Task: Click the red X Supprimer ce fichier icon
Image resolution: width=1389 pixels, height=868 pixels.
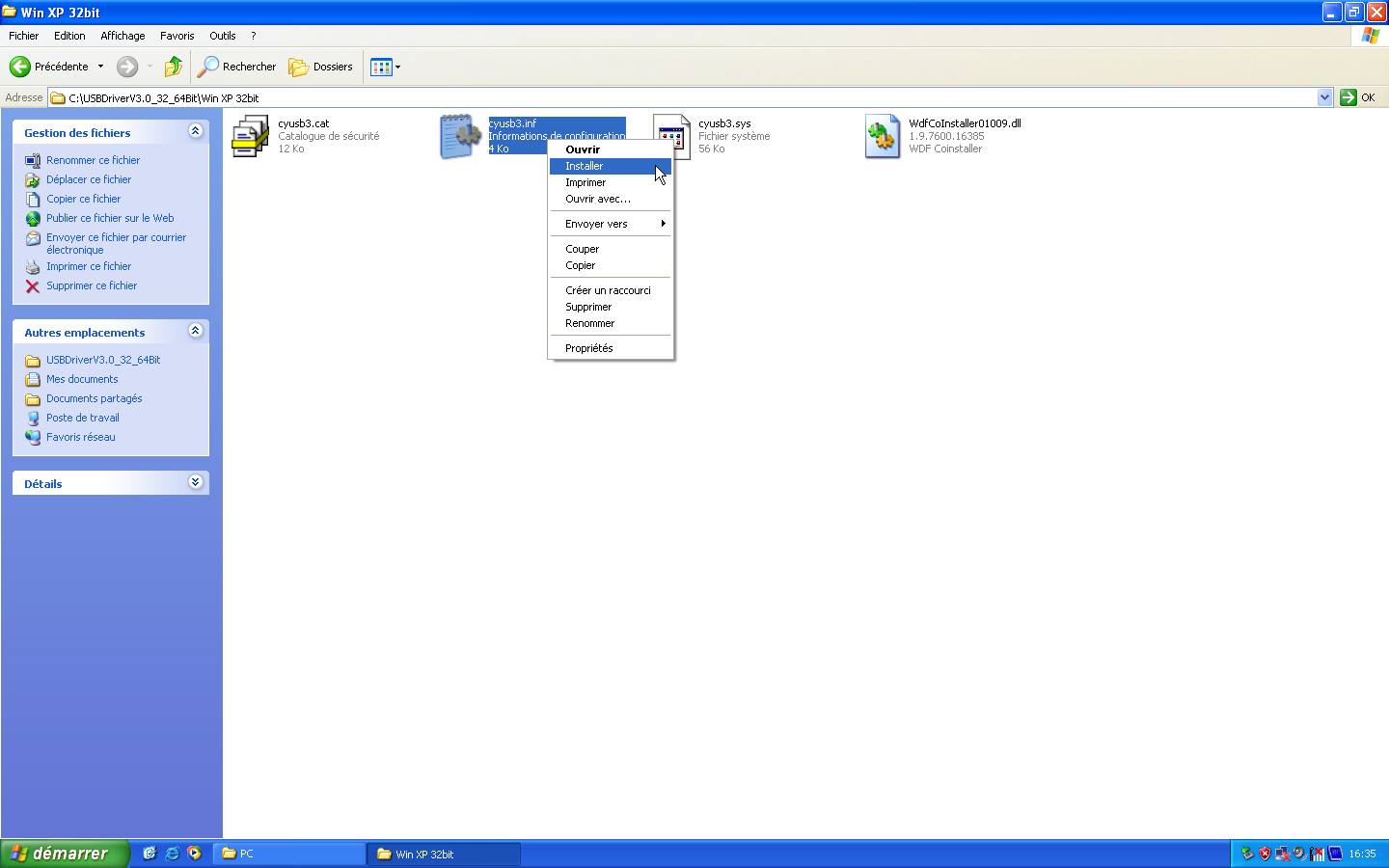Action: coord(33,285)
